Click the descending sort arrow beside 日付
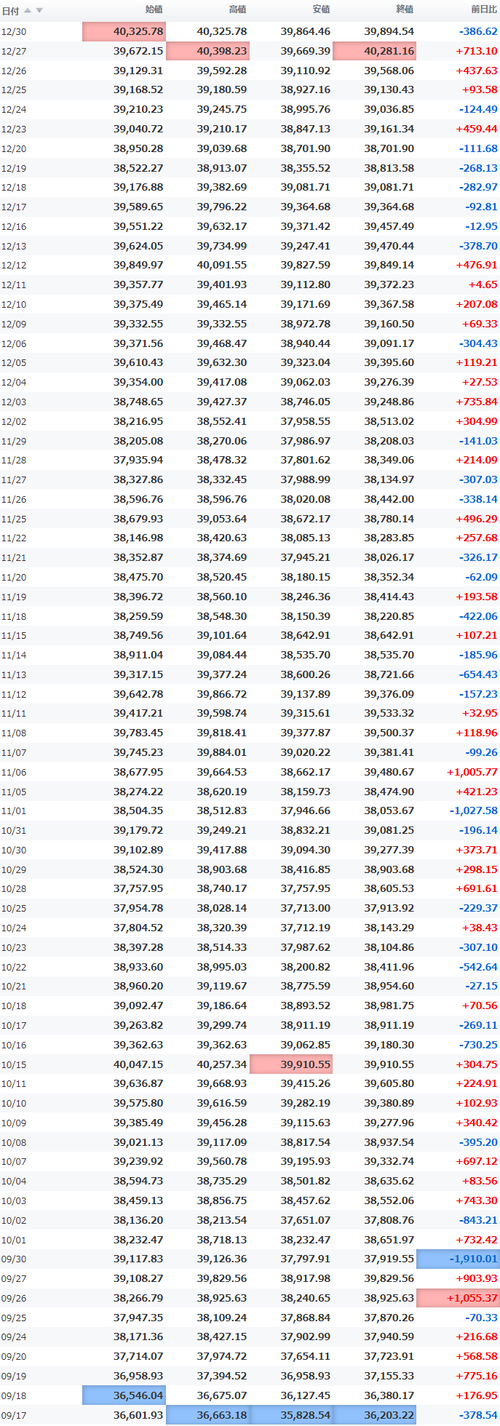 39,10
